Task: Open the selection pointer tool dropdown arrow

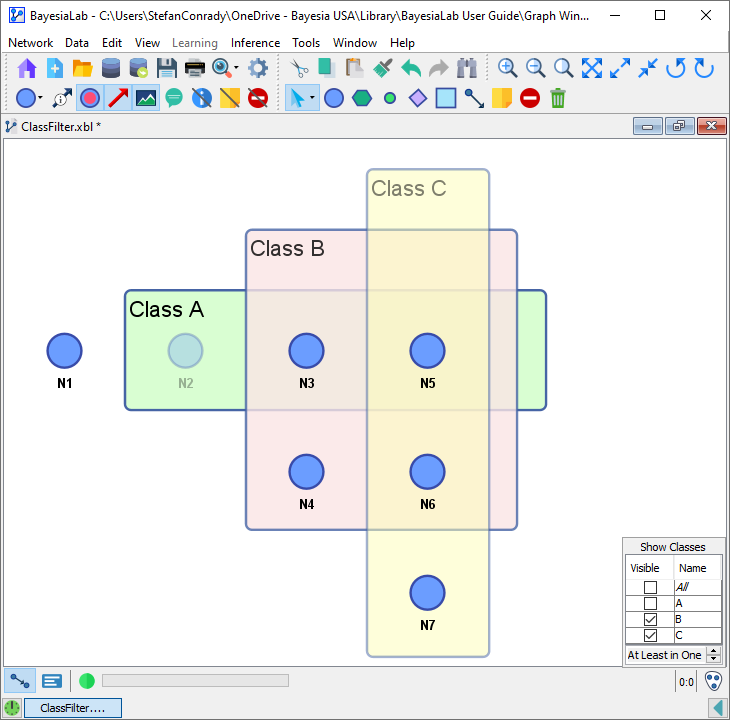Action: (x=313, y=98)
